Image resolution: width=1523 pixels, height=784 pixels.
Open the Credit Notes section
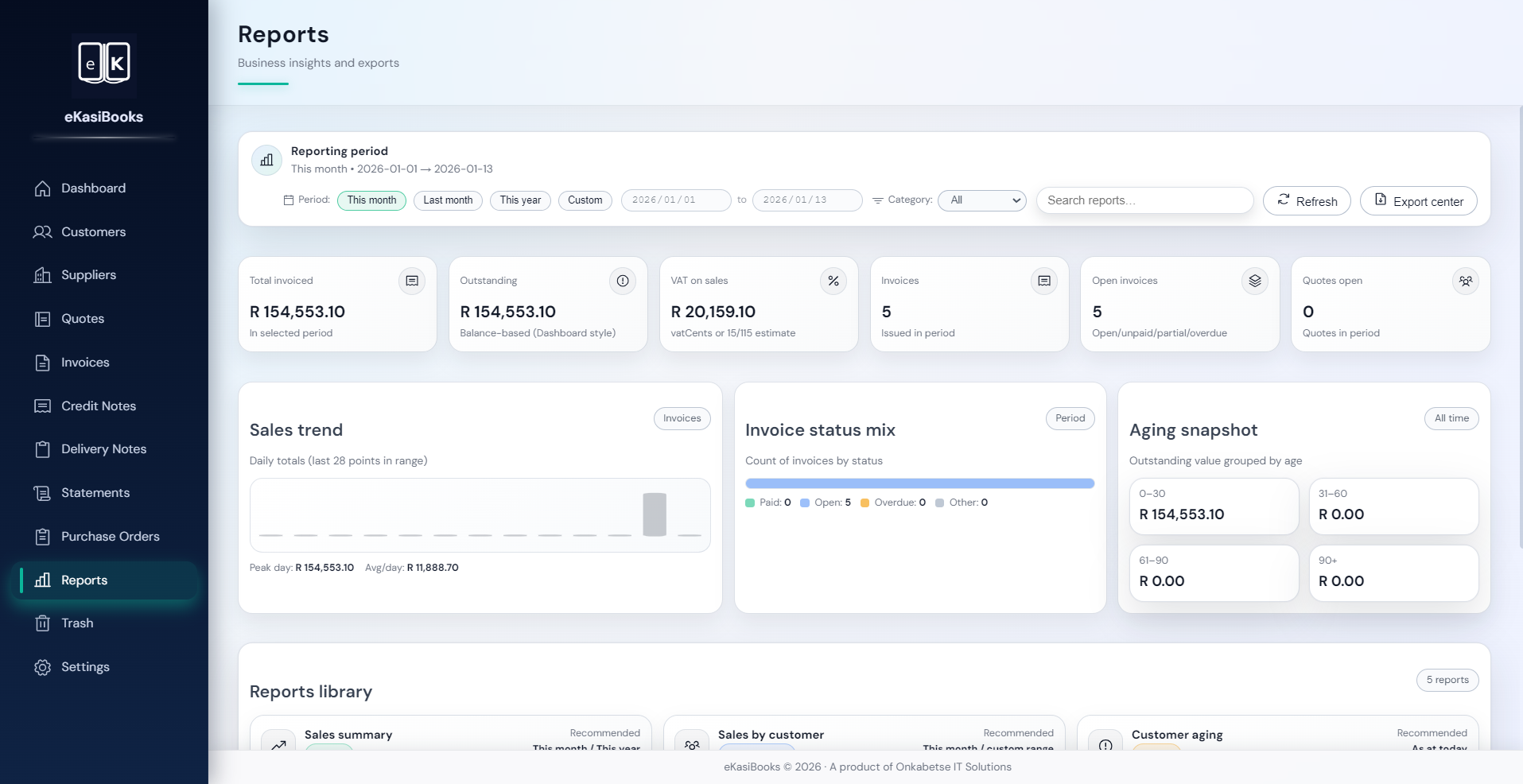point(97,406)
